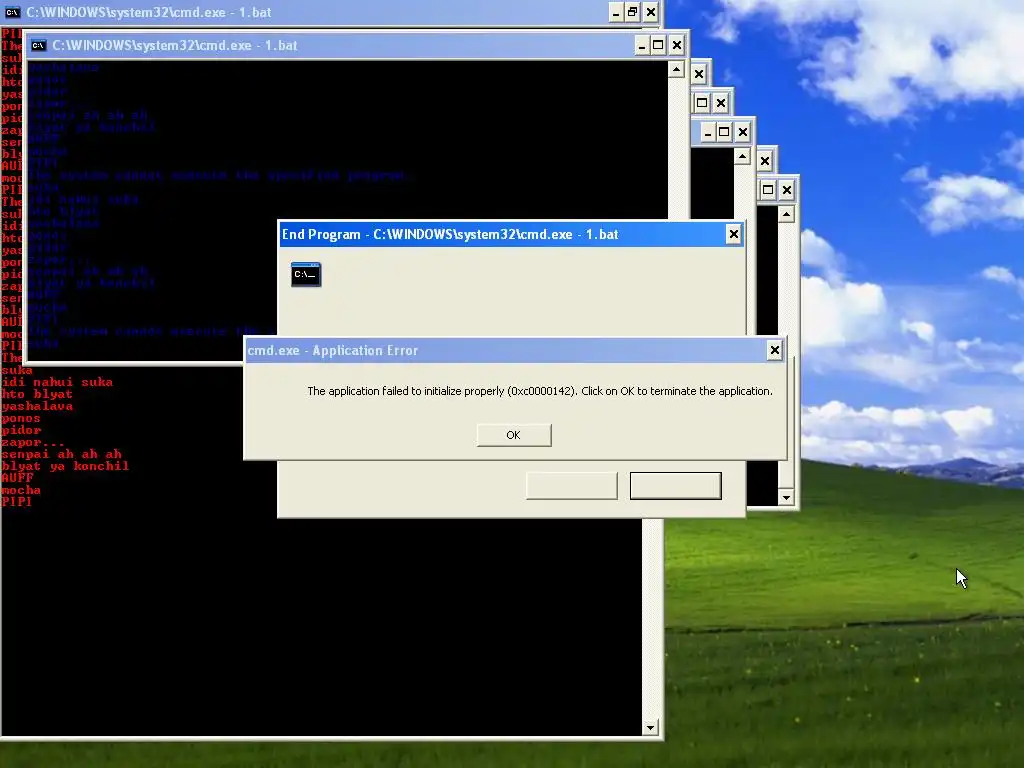This screenshot has height=768, width=1024.
Task: Click scroll-down arrow of rightmost background window
Action: [786, 498]
